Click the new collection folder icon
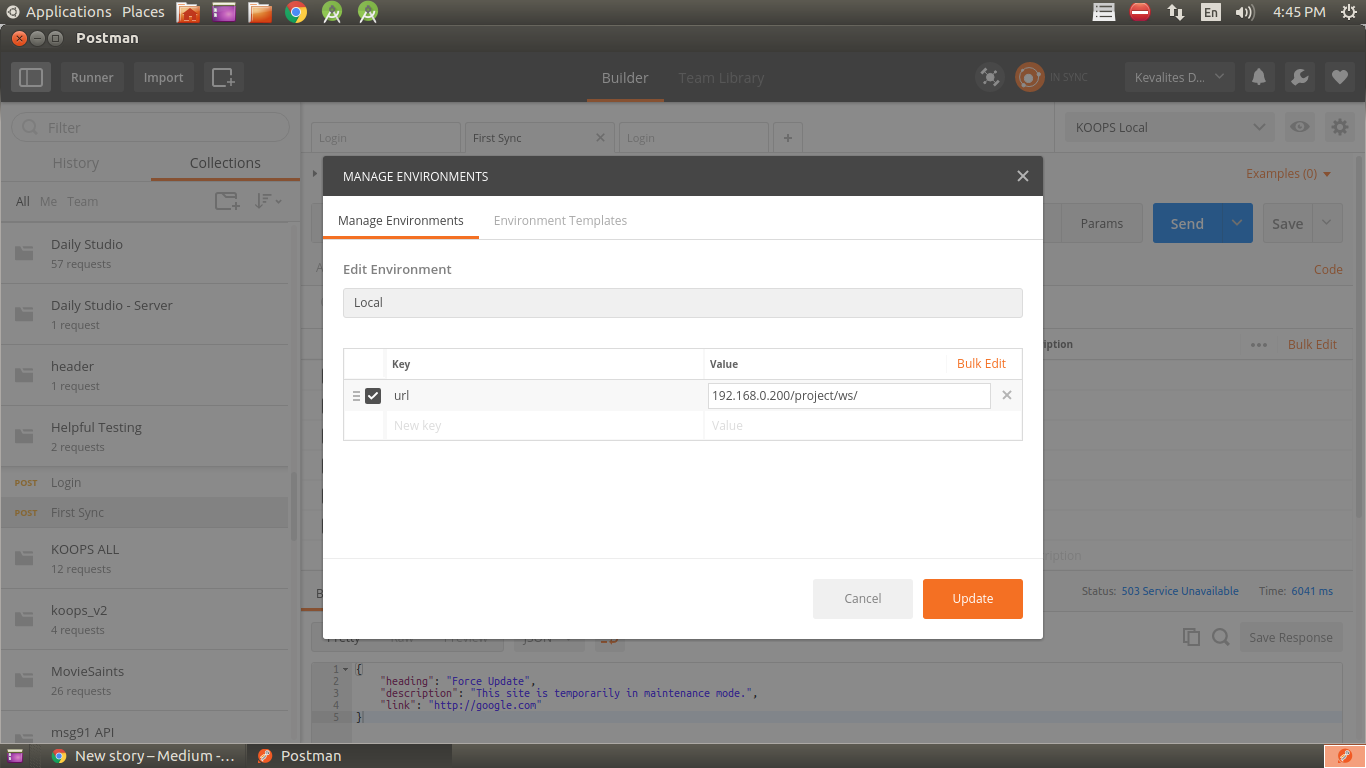This screenshot has height=768, width=1366. point(227,201)
